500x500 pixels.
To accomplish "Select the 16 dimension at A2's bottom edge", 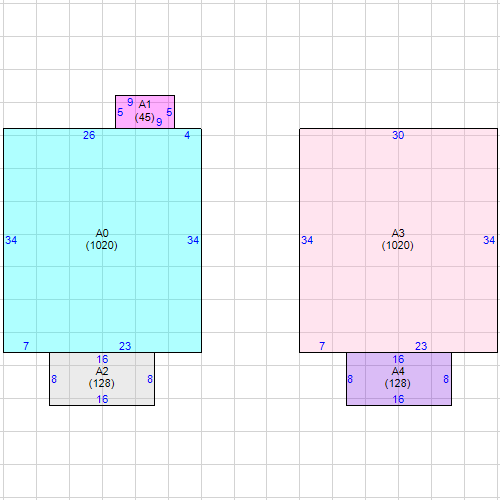I will point(102,399).
